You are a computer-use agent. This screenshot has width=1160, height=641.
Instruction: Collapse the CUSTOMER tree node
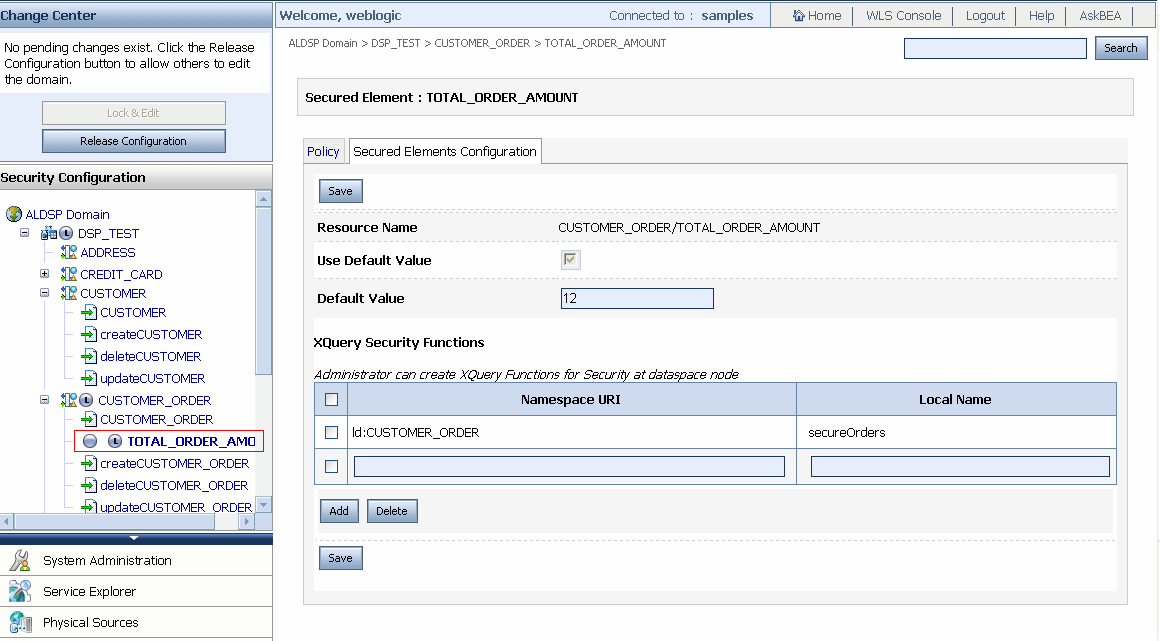coord(44,292)
